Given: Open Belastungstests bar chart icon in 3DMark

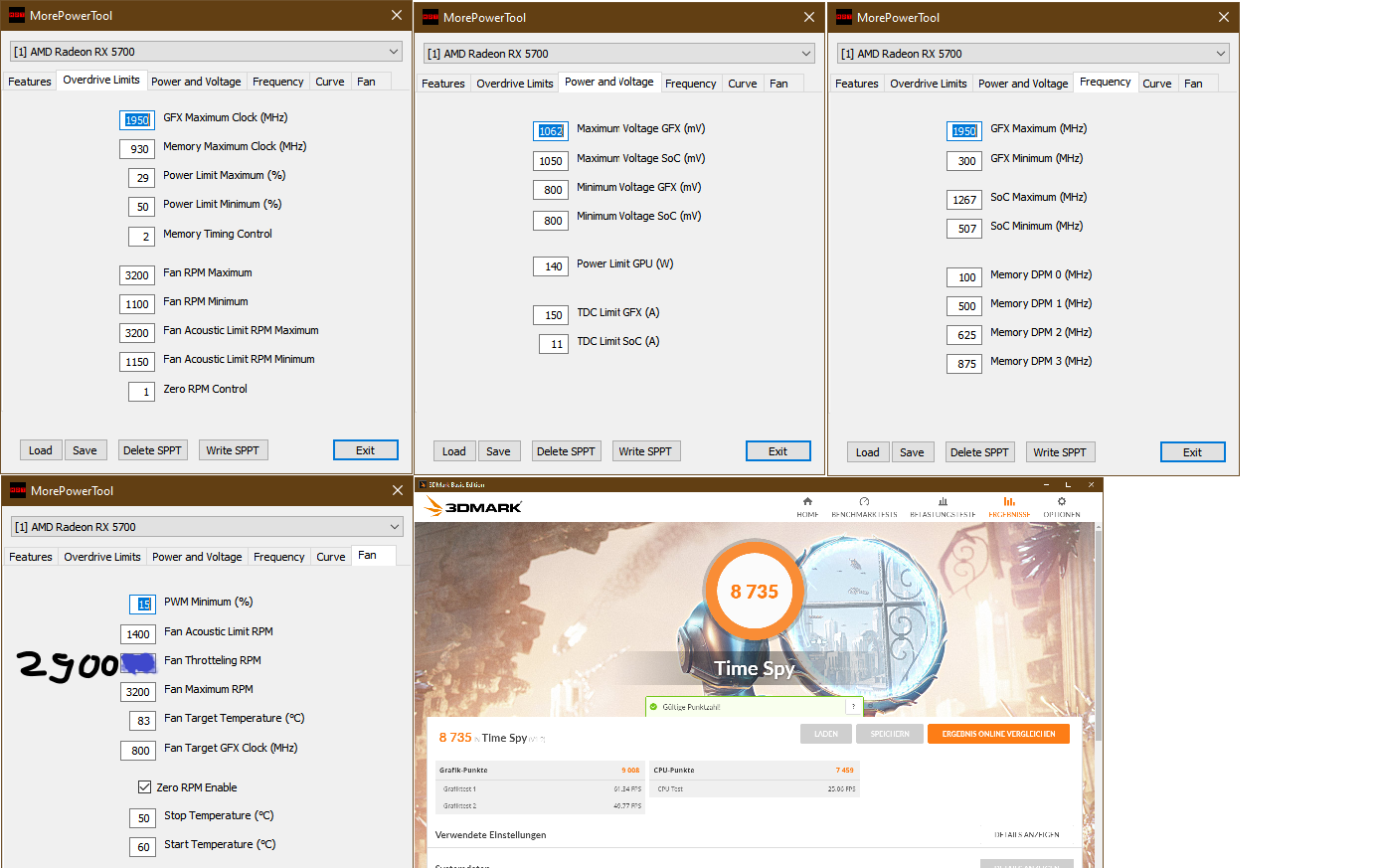Looking at the screenshot, I should 943,501.
